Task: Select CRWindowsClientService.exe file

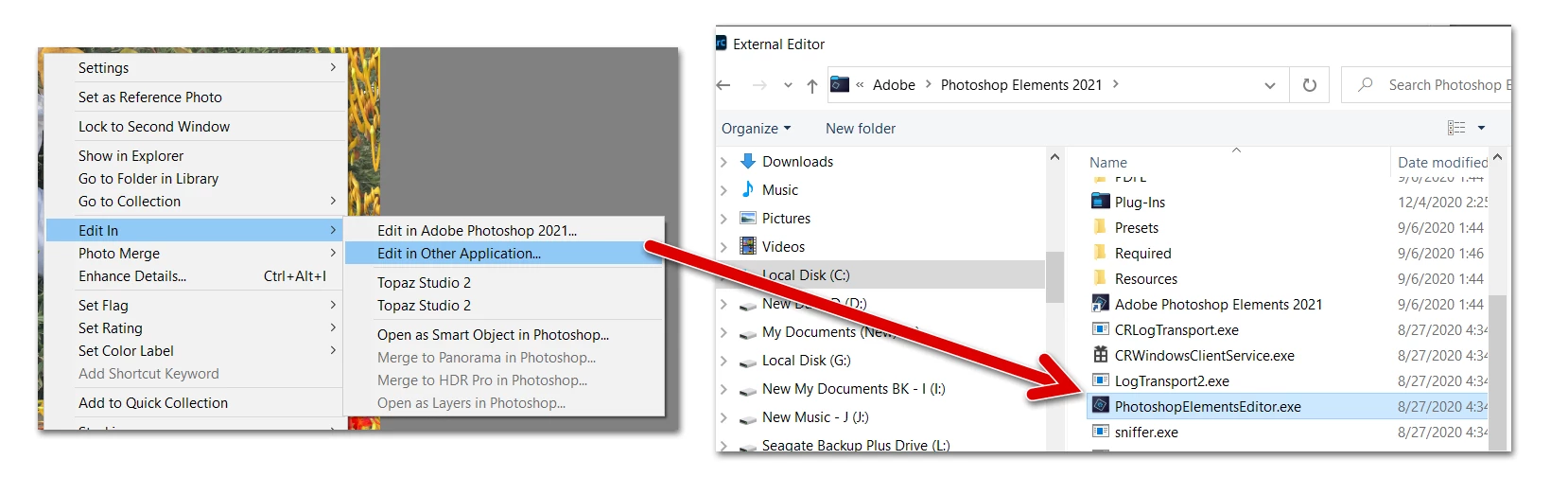Action: [1204, 356]
